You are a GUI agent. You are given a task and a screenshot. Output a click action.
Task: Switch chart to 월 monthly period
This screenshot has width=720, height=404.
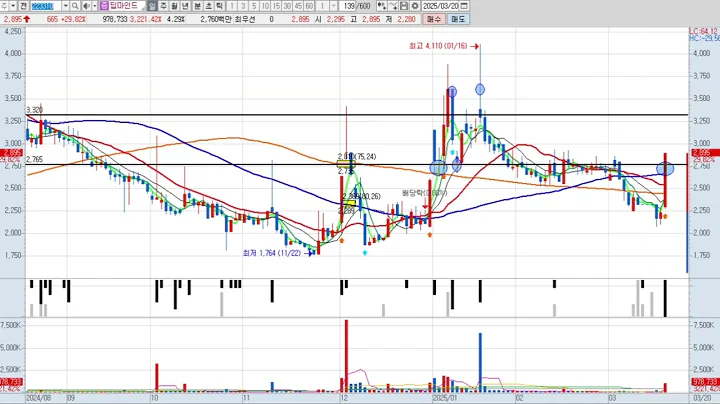(x=174, y=6)
